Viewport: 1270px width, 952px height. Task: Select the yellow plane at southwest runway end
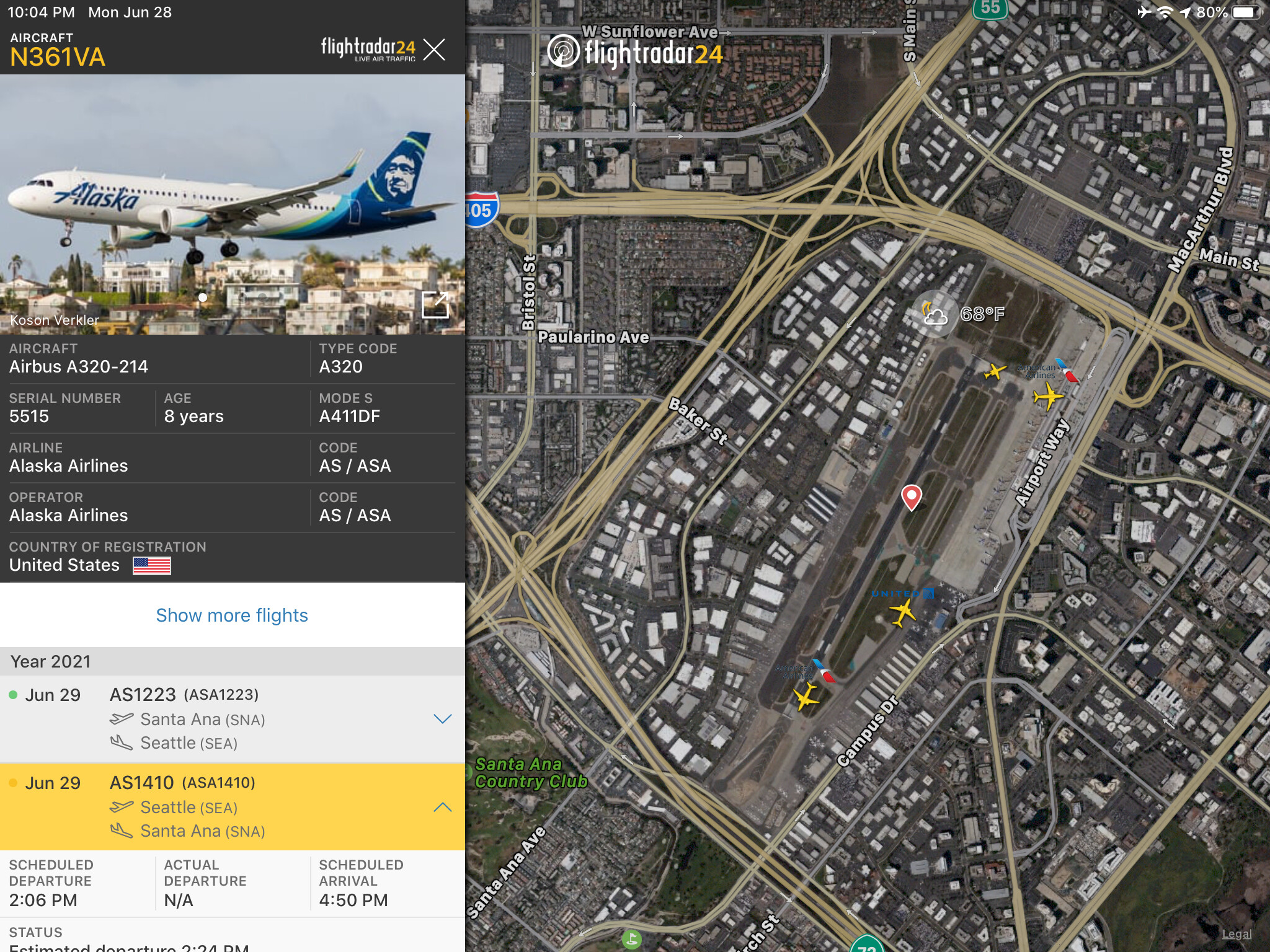click(x=806, y=696)
